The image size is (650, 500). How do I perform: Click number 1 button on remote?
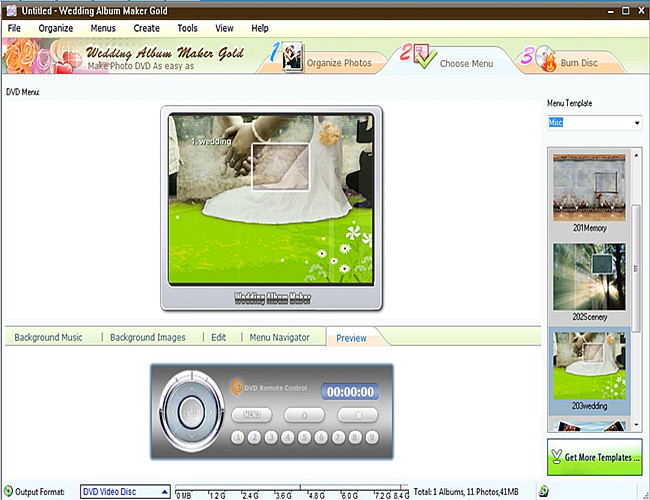click(238, 437)
